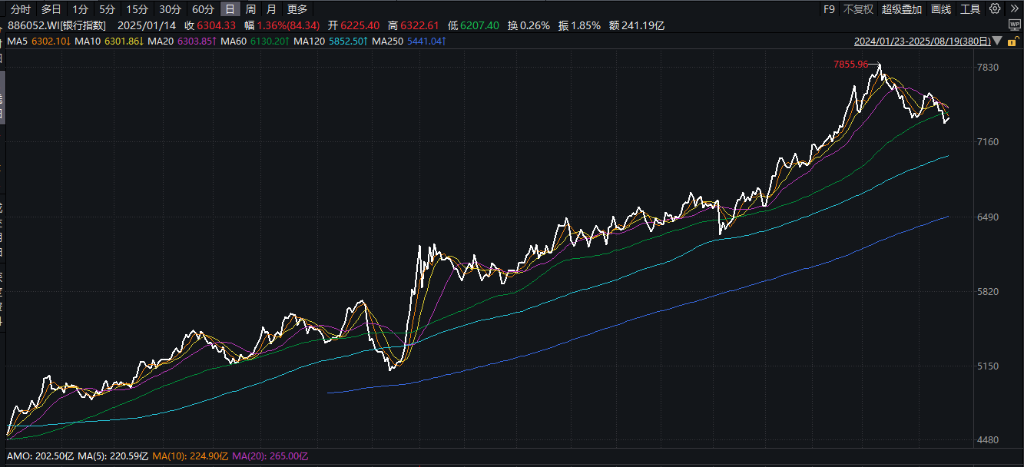The image size is (1024, 467).
Task: Select the 画线 drawing tool
Action: [941, 9]
